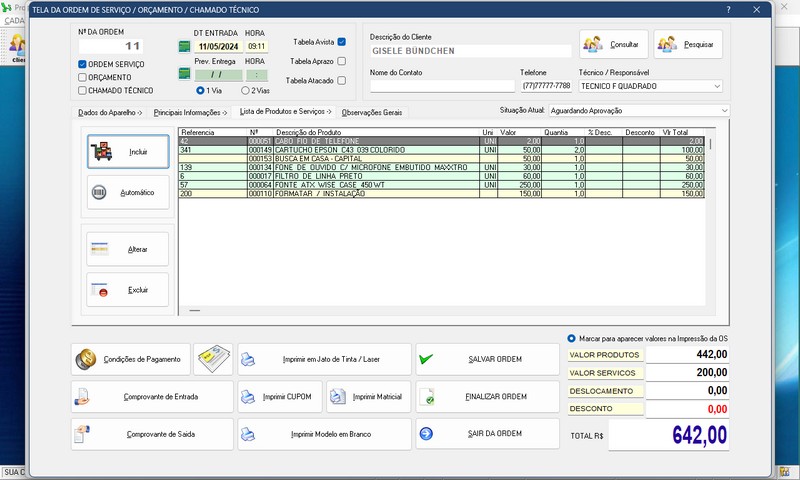Click the Excluir item button
Viewport: 800px width, 480px height.
pyautogui.click(x=128, y=290)
